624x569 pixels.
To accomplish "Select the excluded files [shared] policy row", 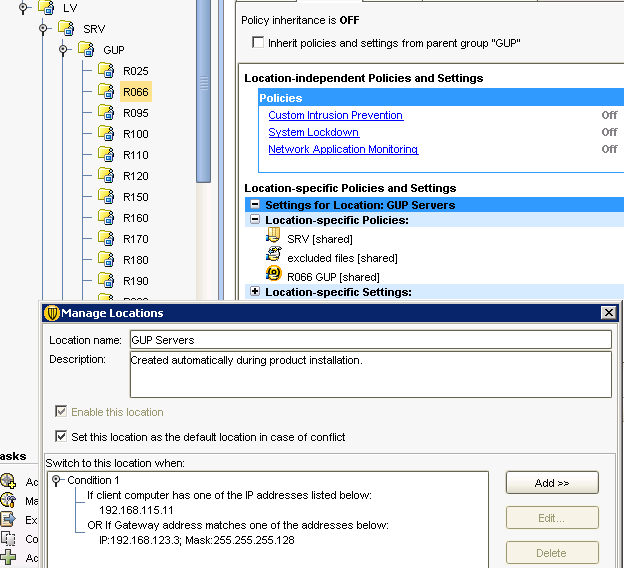I will tap(342, 258).
